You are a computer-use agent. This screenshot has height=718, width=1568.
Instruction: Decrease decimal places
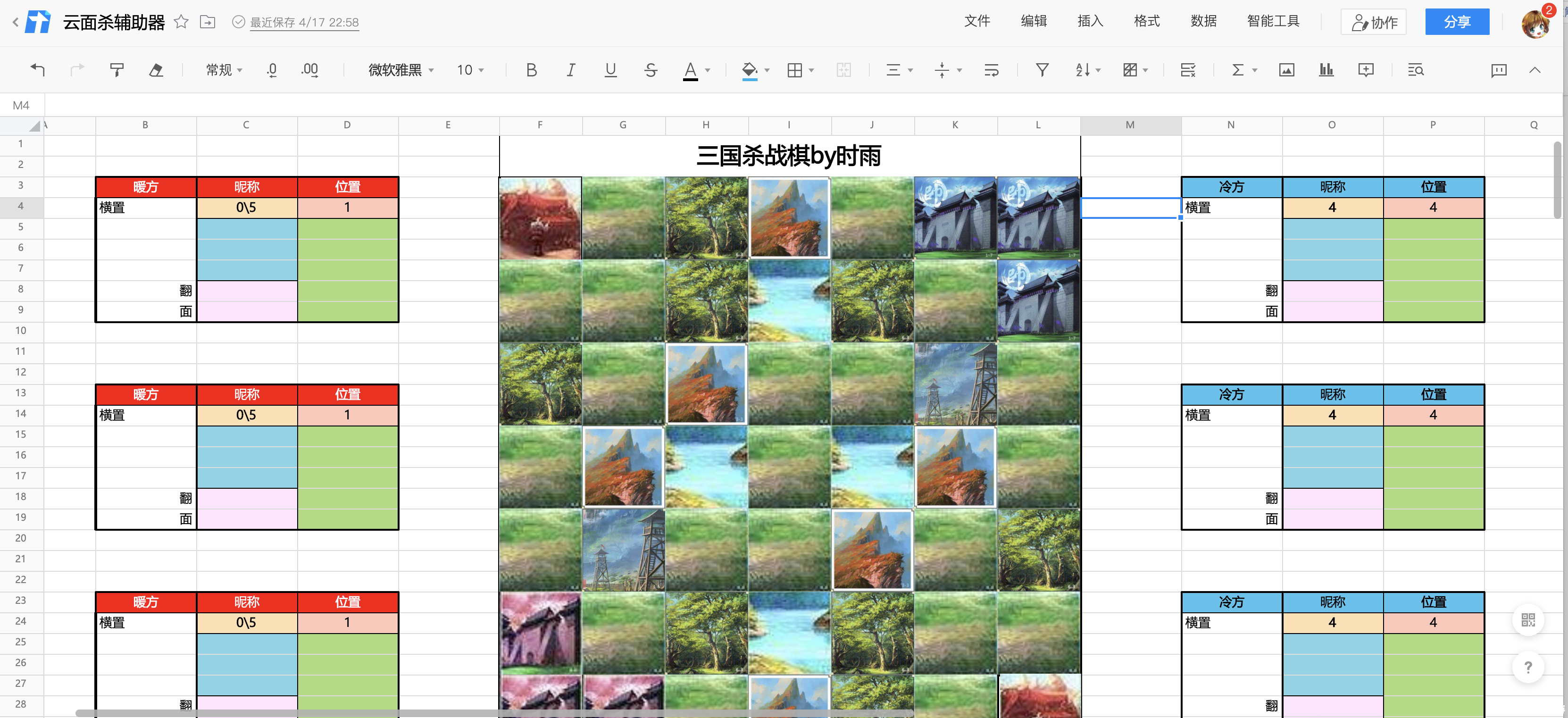pos(272,70)
